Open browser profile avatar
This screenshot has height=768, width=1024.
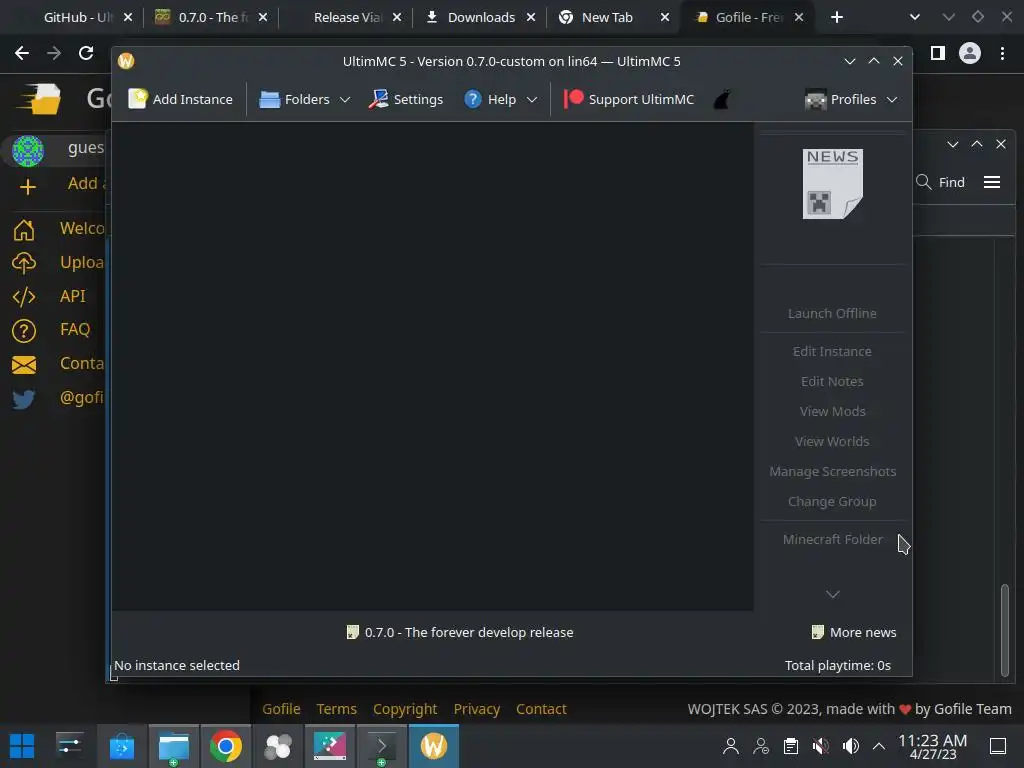point(970,53)
